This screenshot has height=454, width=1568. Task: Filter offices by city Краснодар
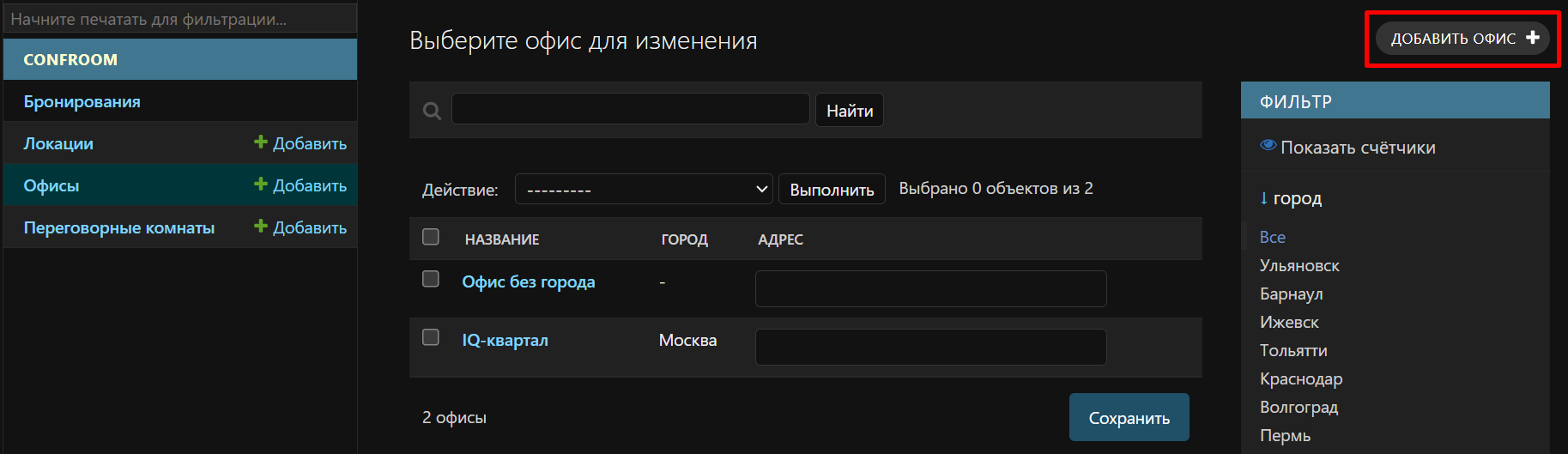(1300, 378)
